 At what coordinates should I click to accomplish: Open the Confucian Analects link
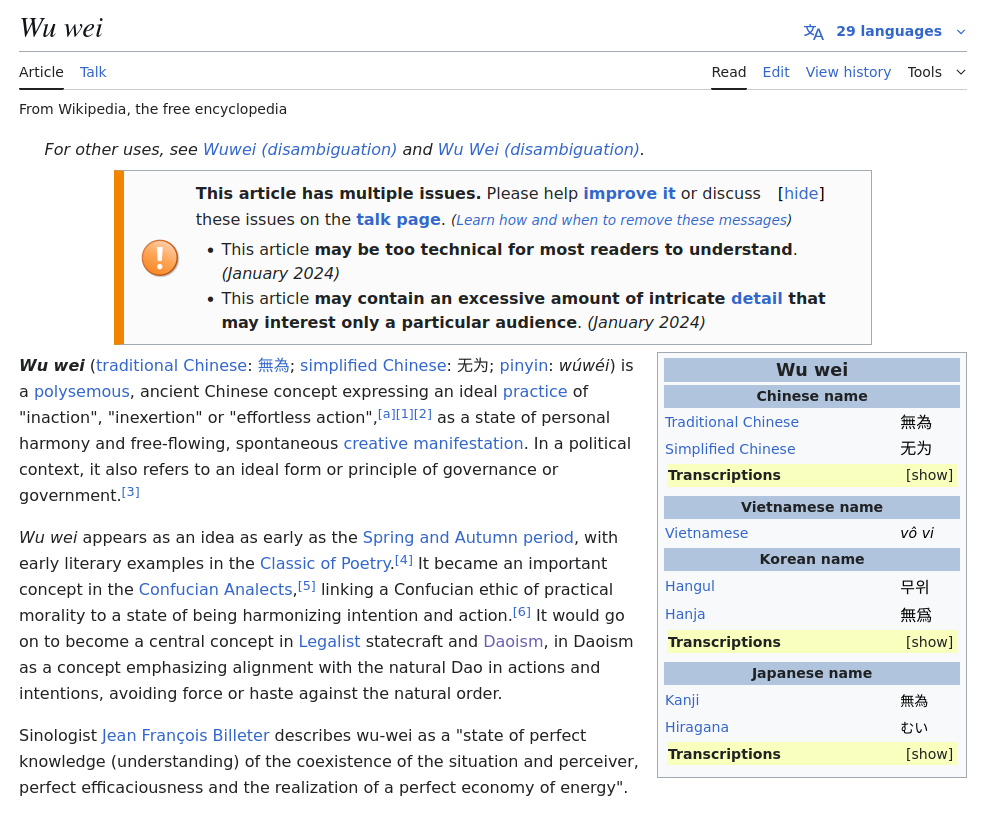[215, 589]
